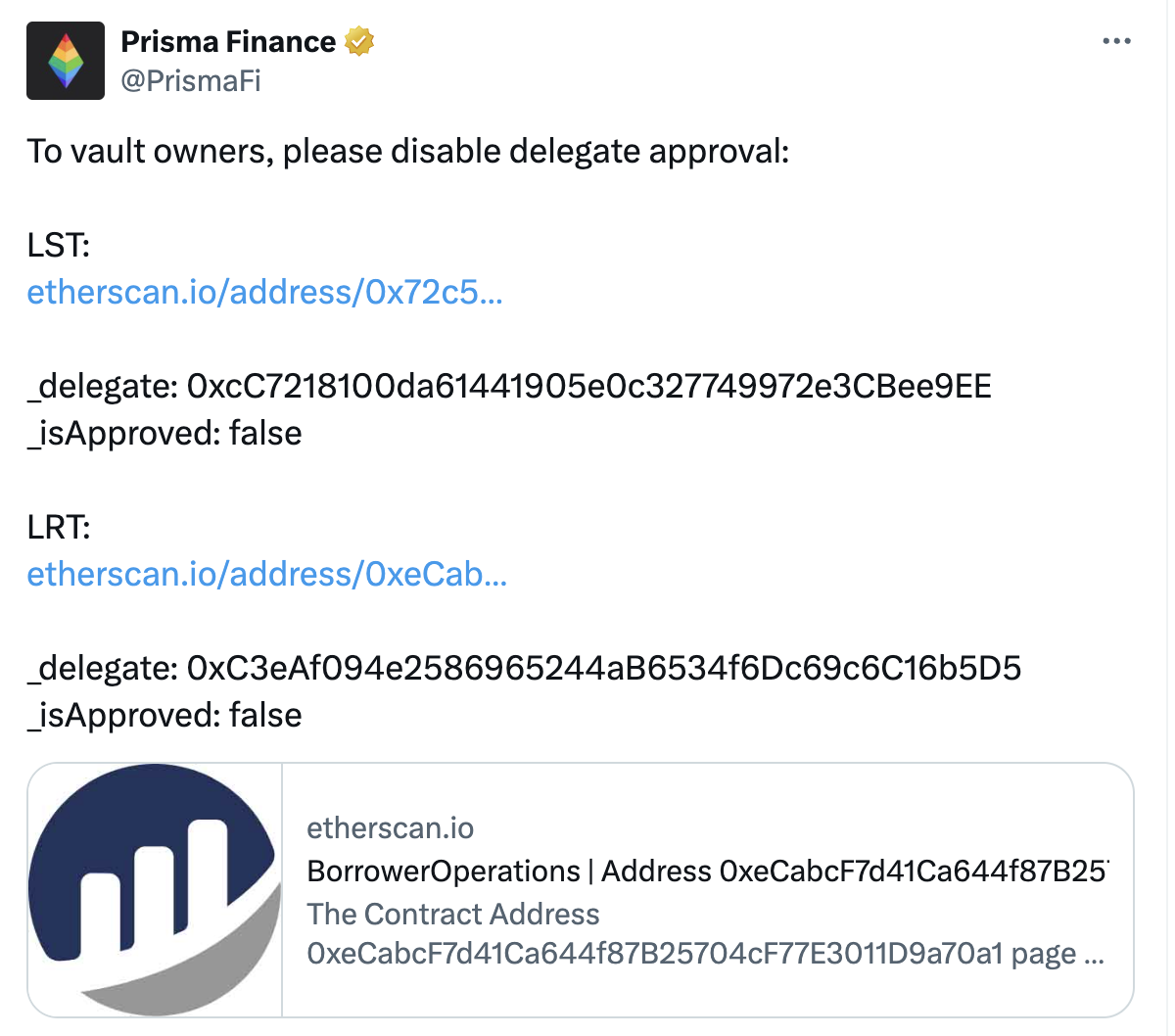This screenshot has height=1036, width=1175.
Task: Click the etherscan.io domain label in the card
Action: [x=391, y=827]
